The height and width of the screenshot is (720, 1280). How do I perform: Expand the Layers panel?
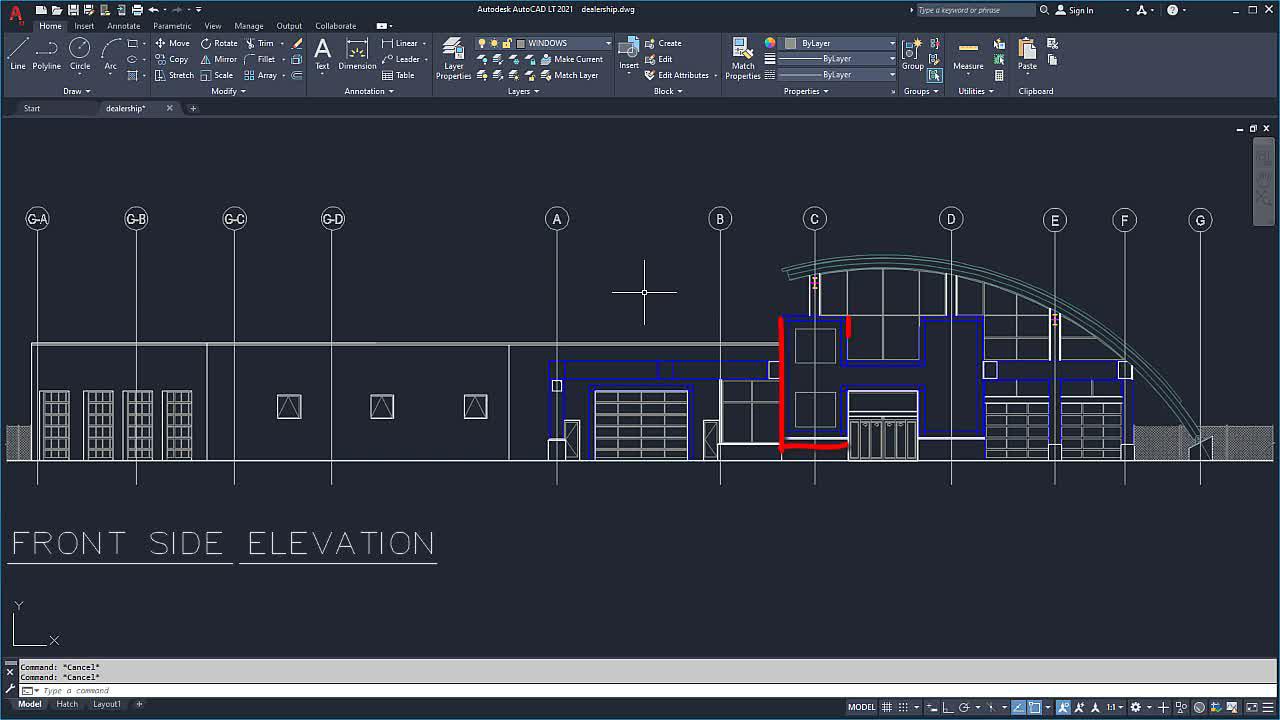[x=523, y=91]
